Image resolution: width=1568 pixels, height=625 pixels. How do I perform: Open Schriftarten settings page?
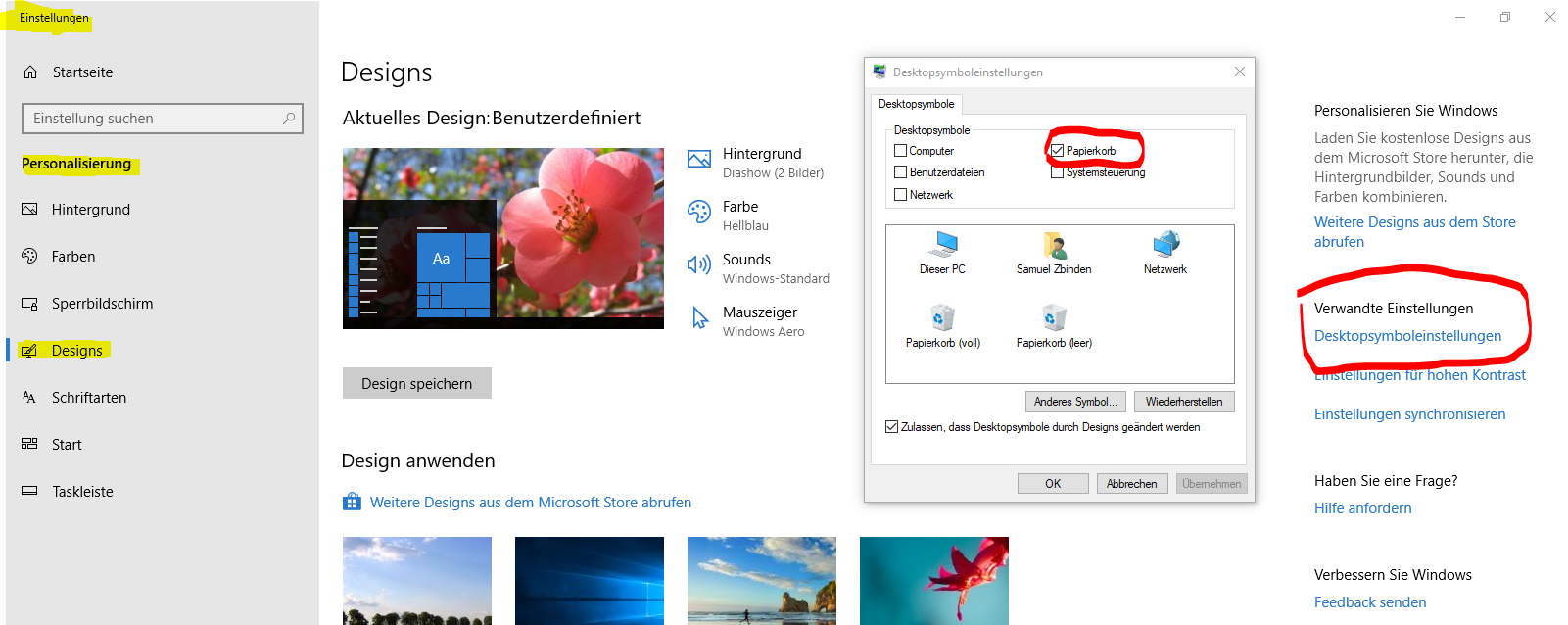coord(89,398)
